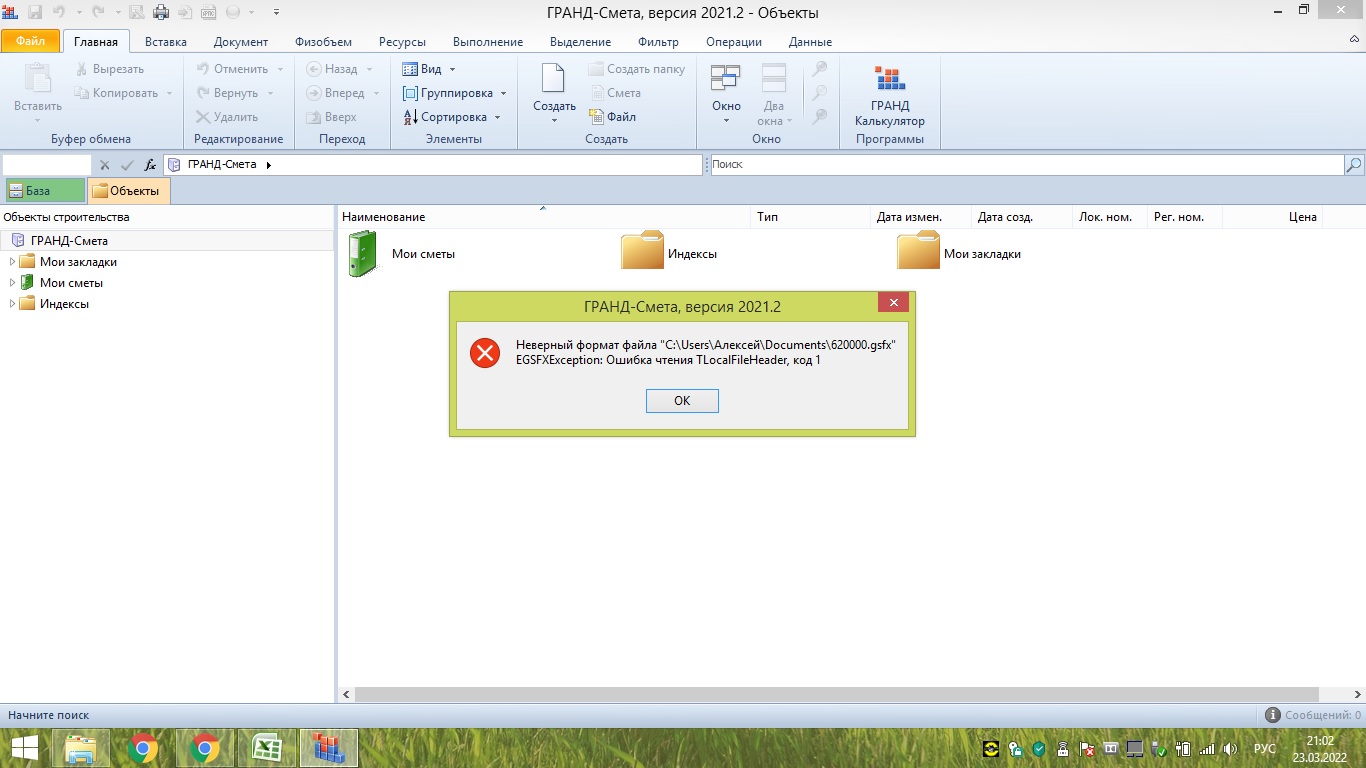Click the ГРАНД-Смета address path breadcrumb
Screen dimensions: 1366x768
tap(222, 165)
